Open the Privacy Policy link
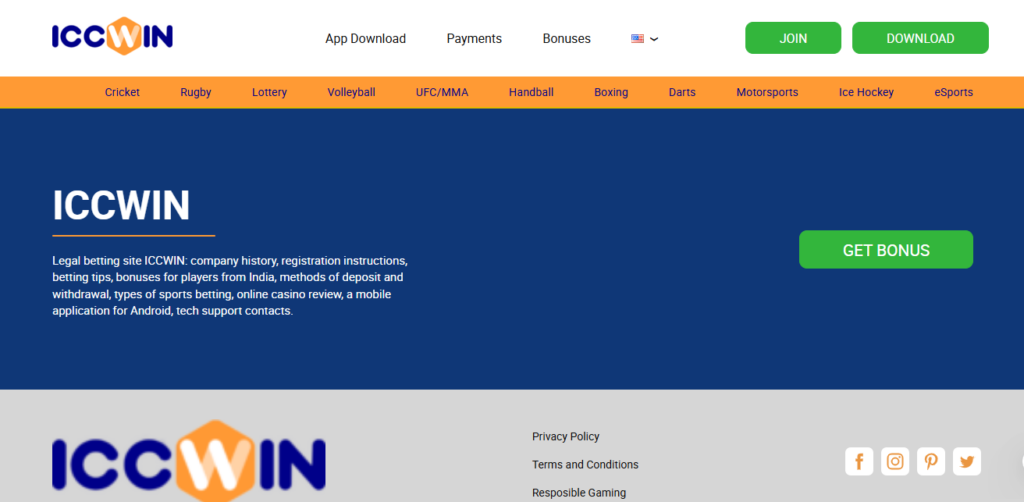 pos(566,436)
